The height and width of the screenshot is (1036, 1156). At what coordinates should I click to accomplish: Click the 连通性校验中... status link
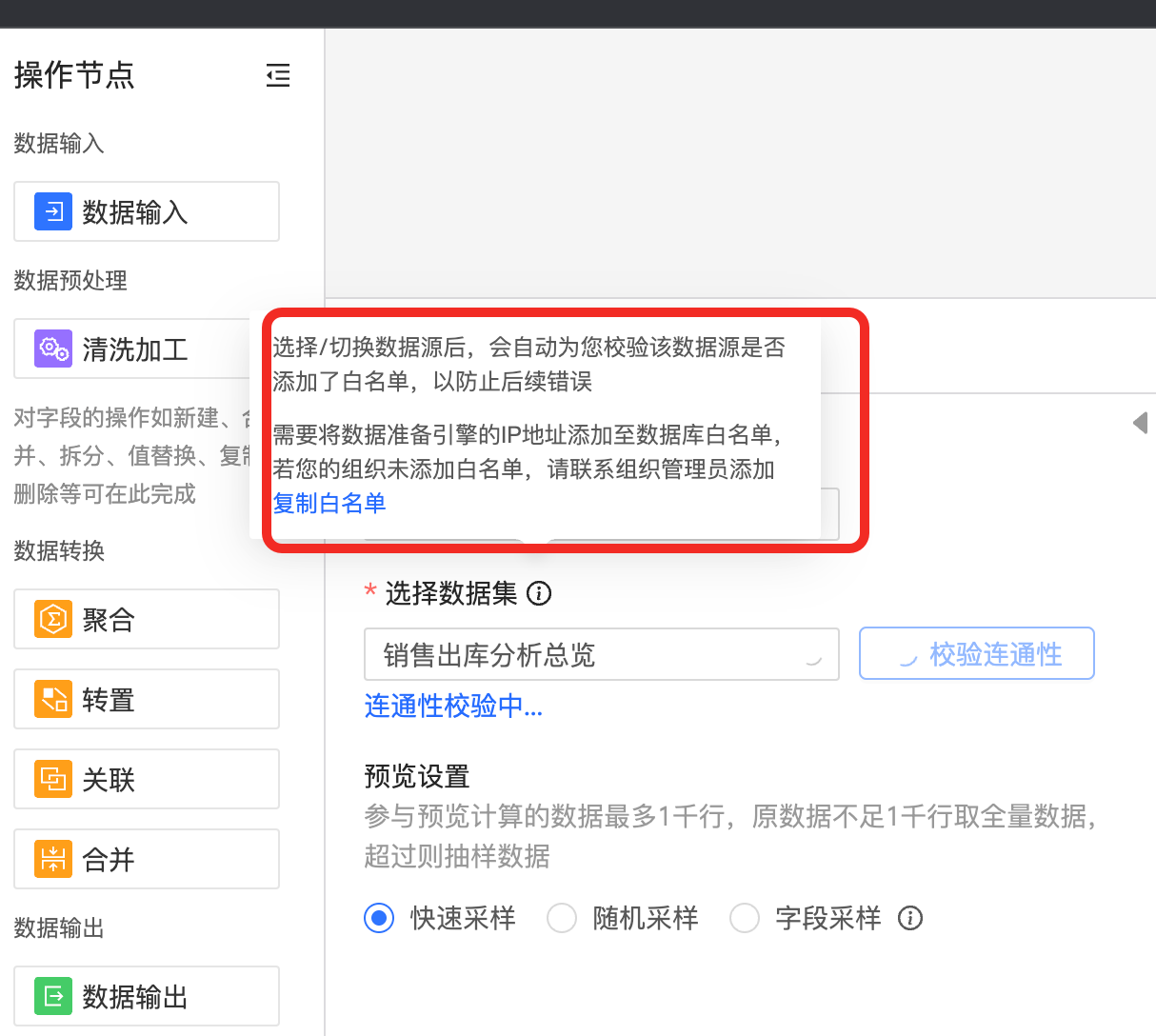(453, 707)
